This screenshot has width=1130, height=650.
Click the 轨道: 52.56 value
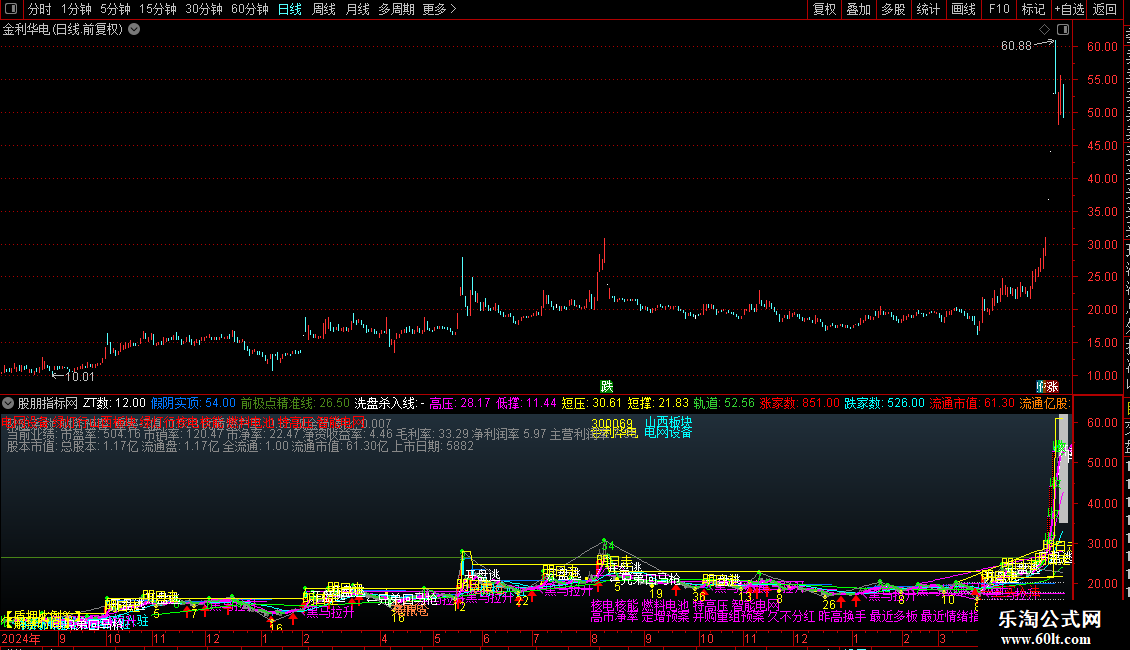[724, 403]
